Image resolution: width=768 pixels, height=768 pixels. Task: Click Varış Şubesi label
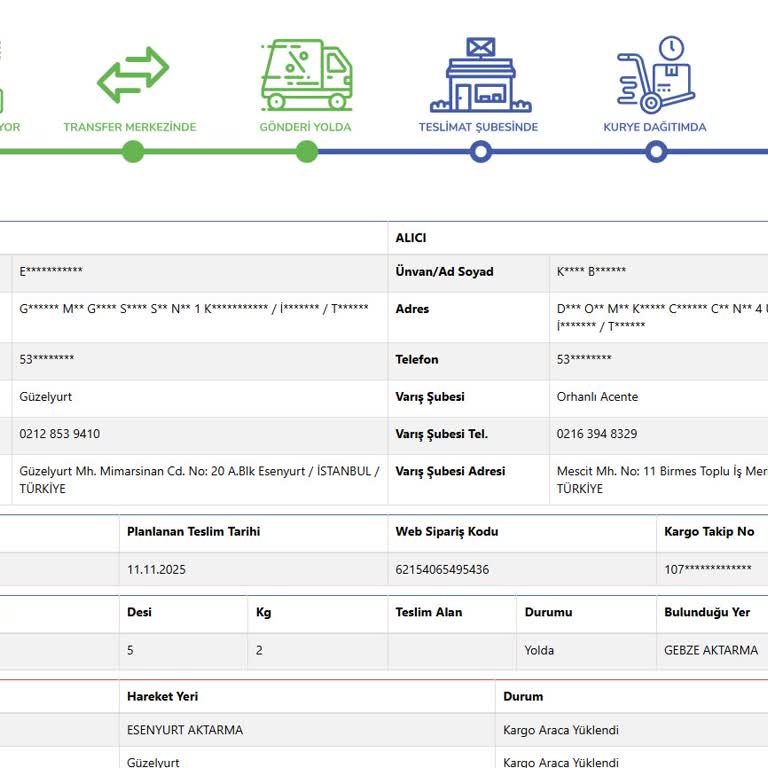pyautogui.click(x=430, y=397)
